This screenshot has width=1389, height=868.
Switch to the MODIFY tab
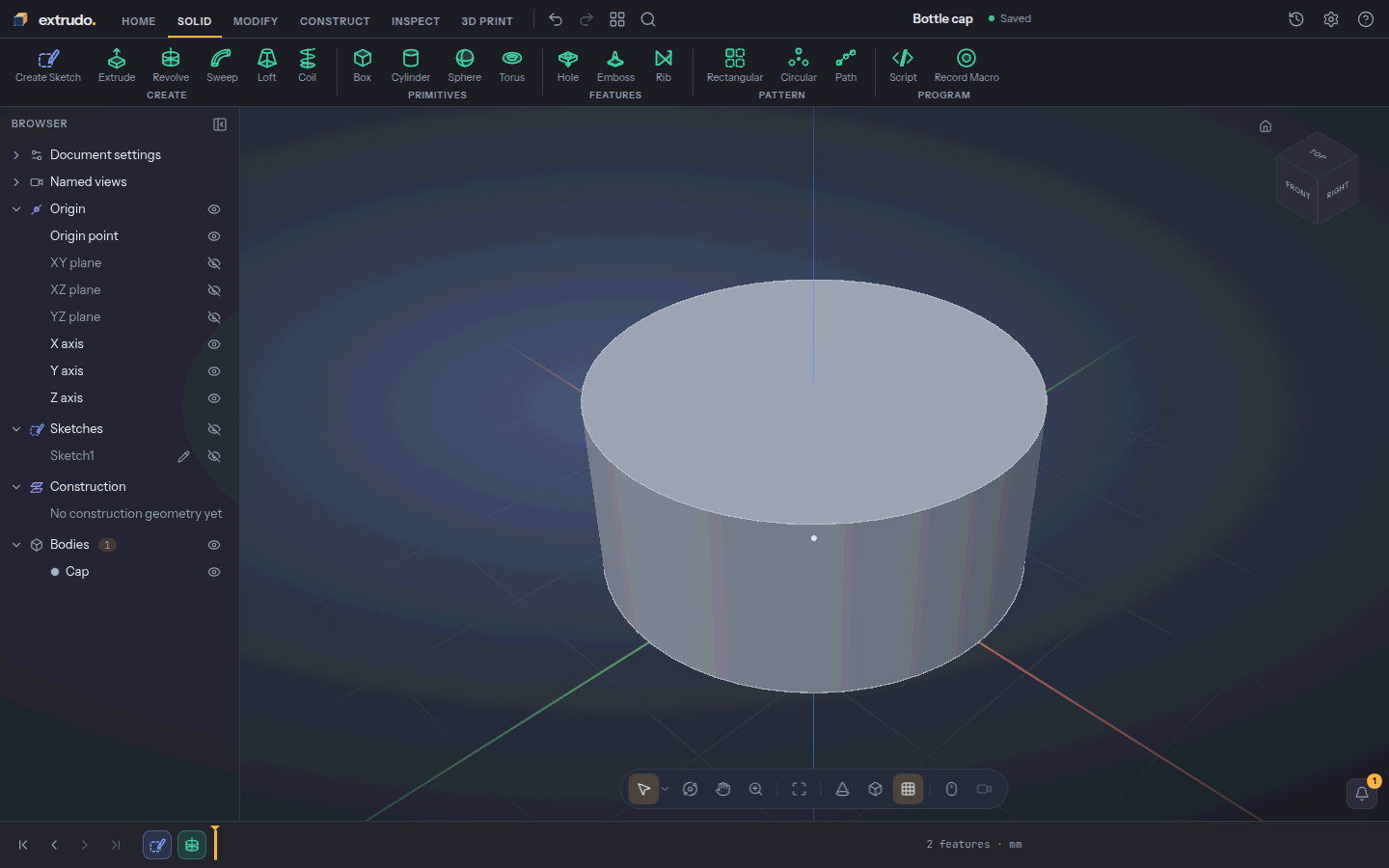coord(256,20)
